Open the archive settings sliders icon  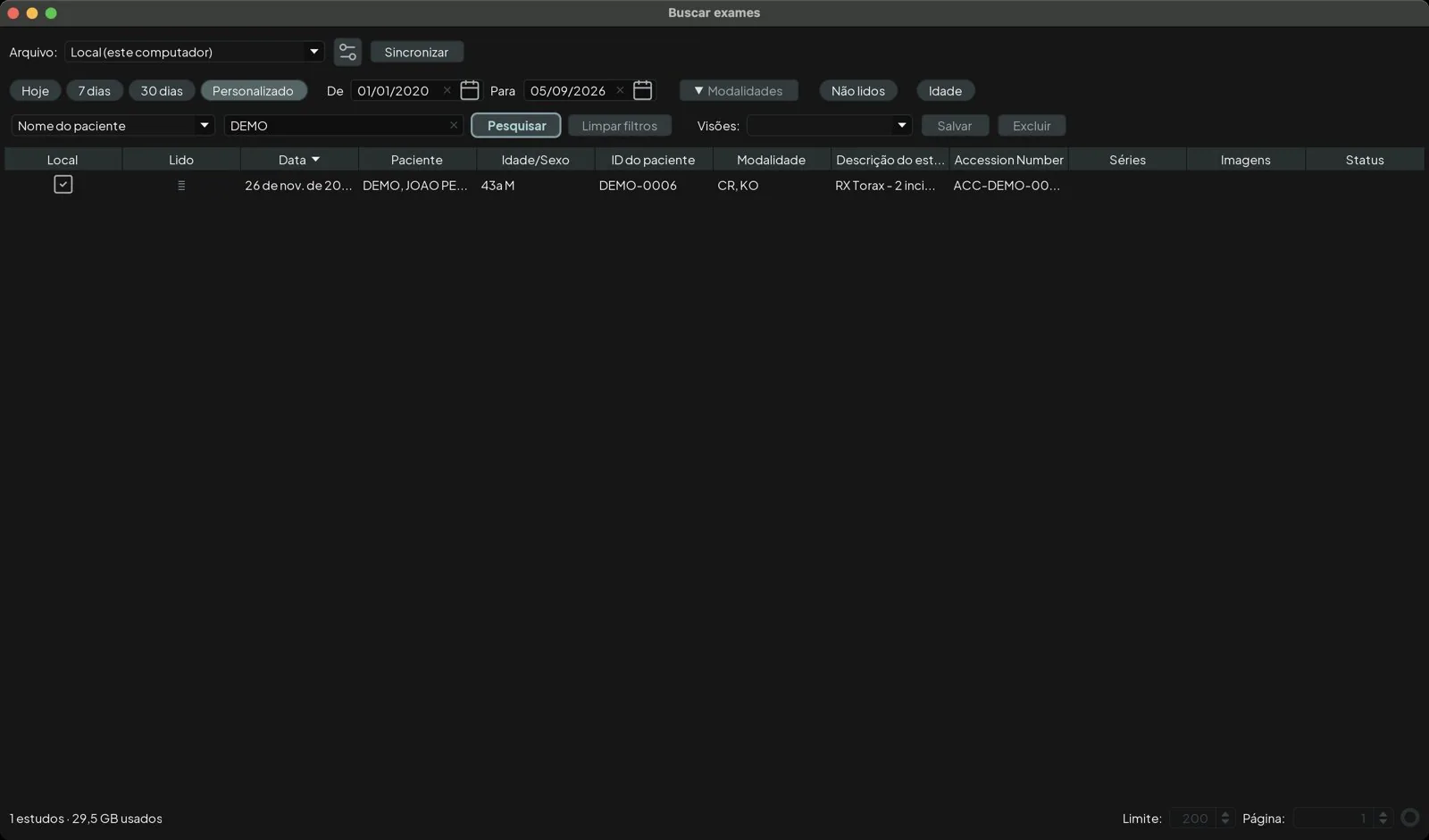347,52
